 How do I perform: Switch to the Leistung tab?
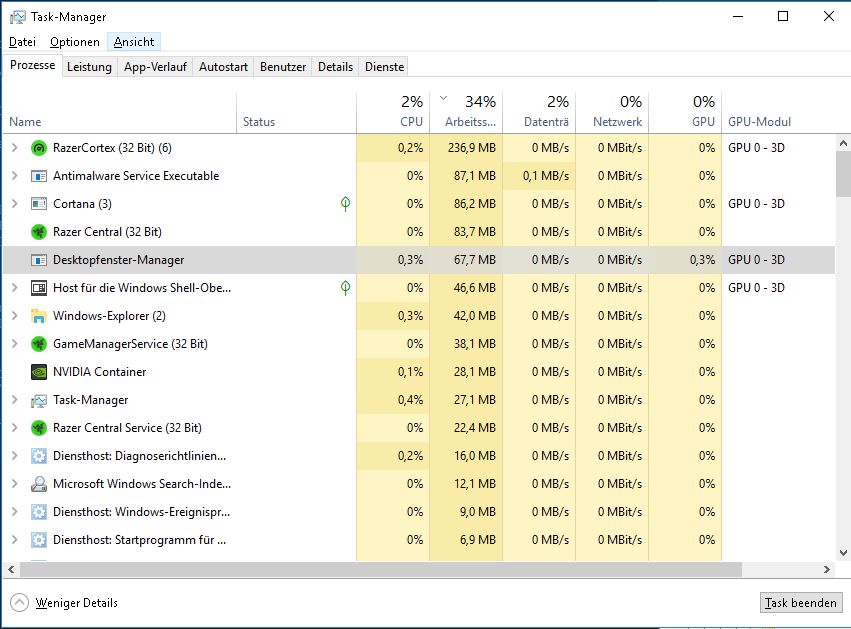point(89,67)
